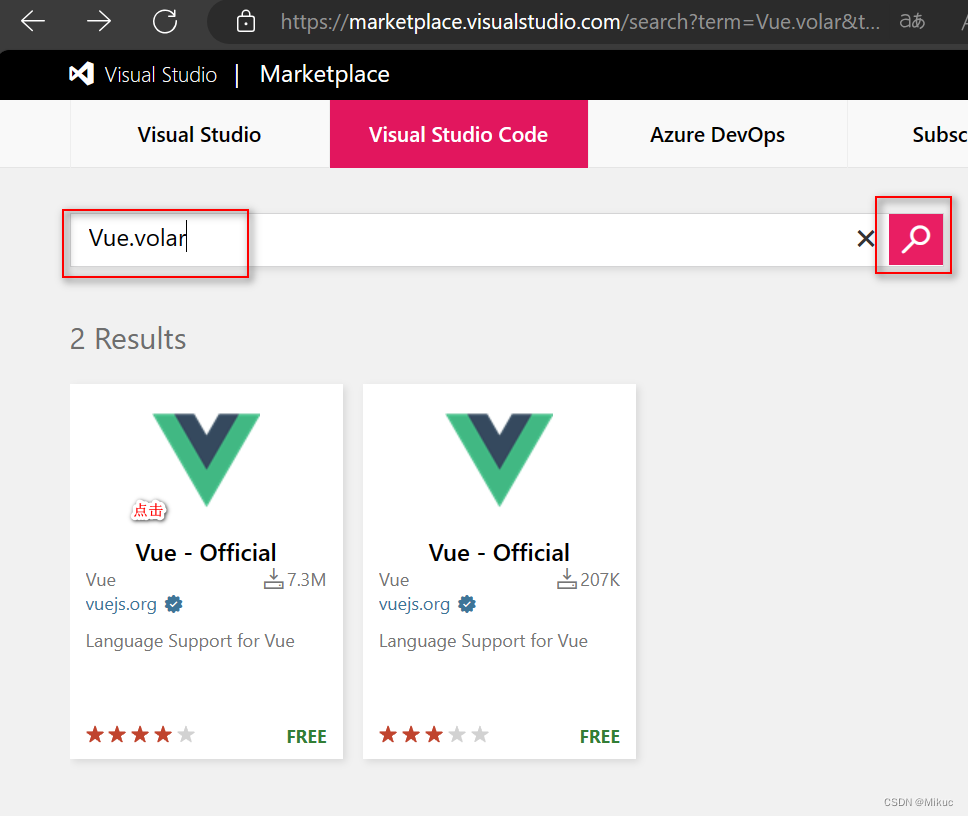Click the 2 Results heading

click(128, 339)
